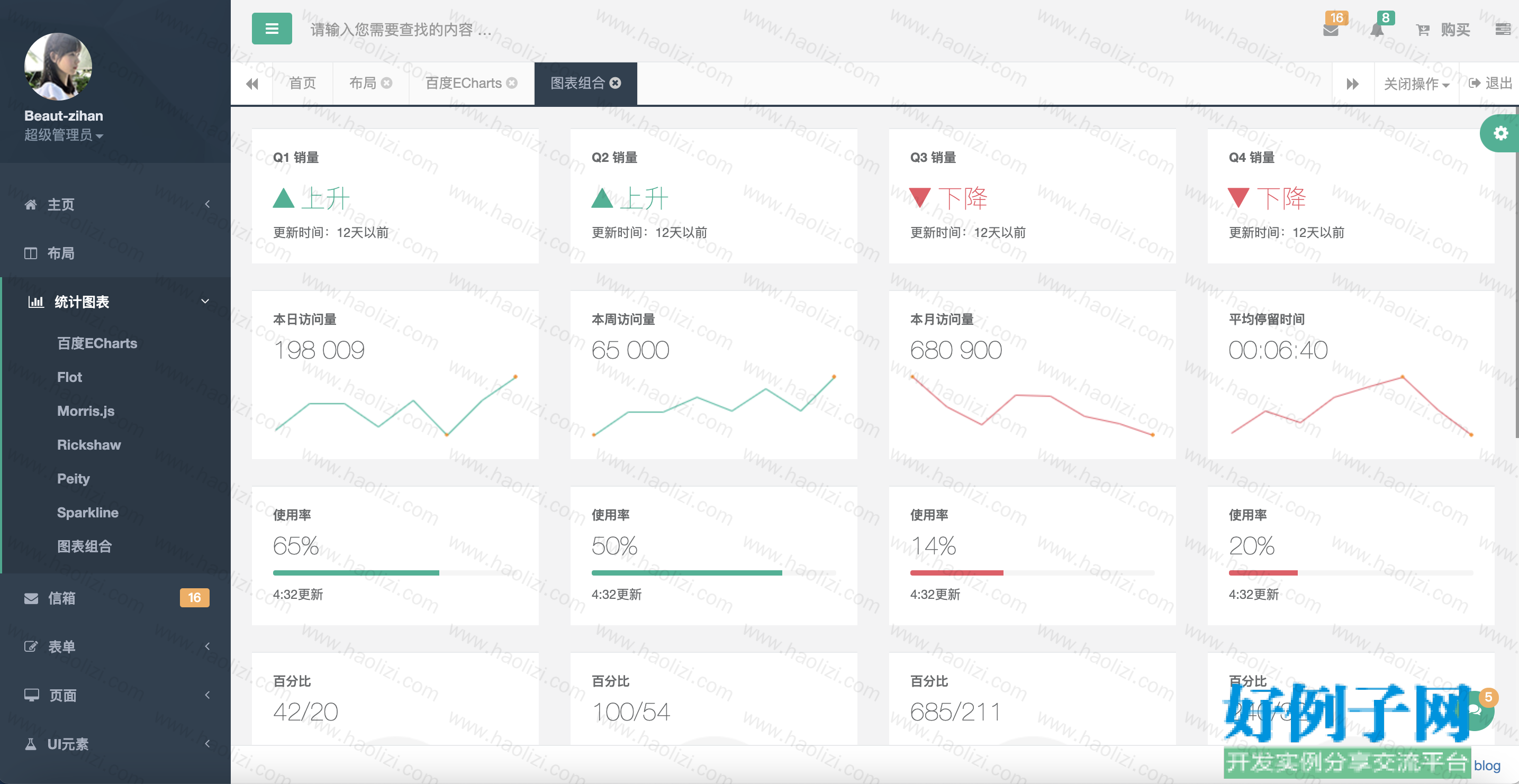The height and width of the screenshot is (784, 1519).
Task: Open the Flot submenu item
Action: coord(69,377)
